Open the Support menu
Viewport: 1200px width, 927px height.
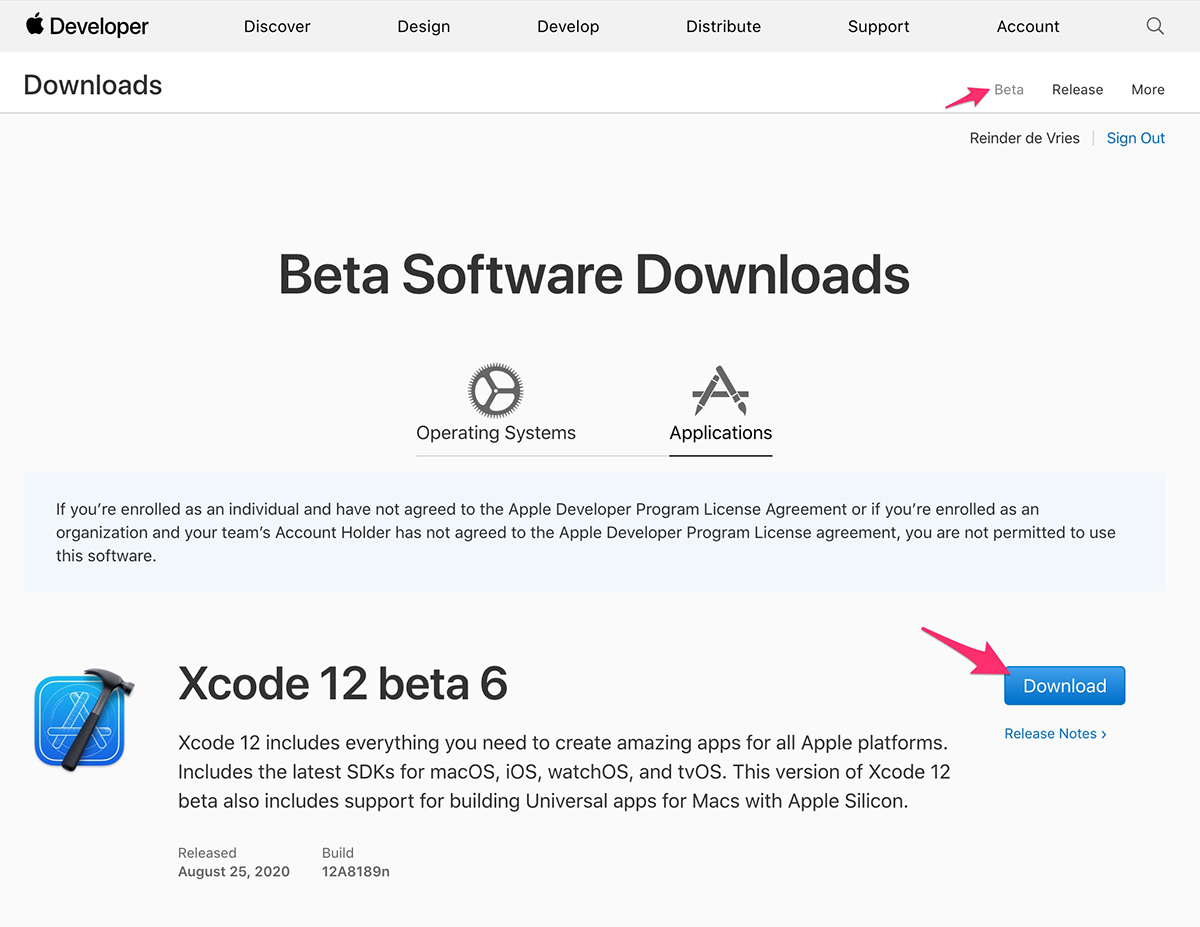click(x=879, y=27)
